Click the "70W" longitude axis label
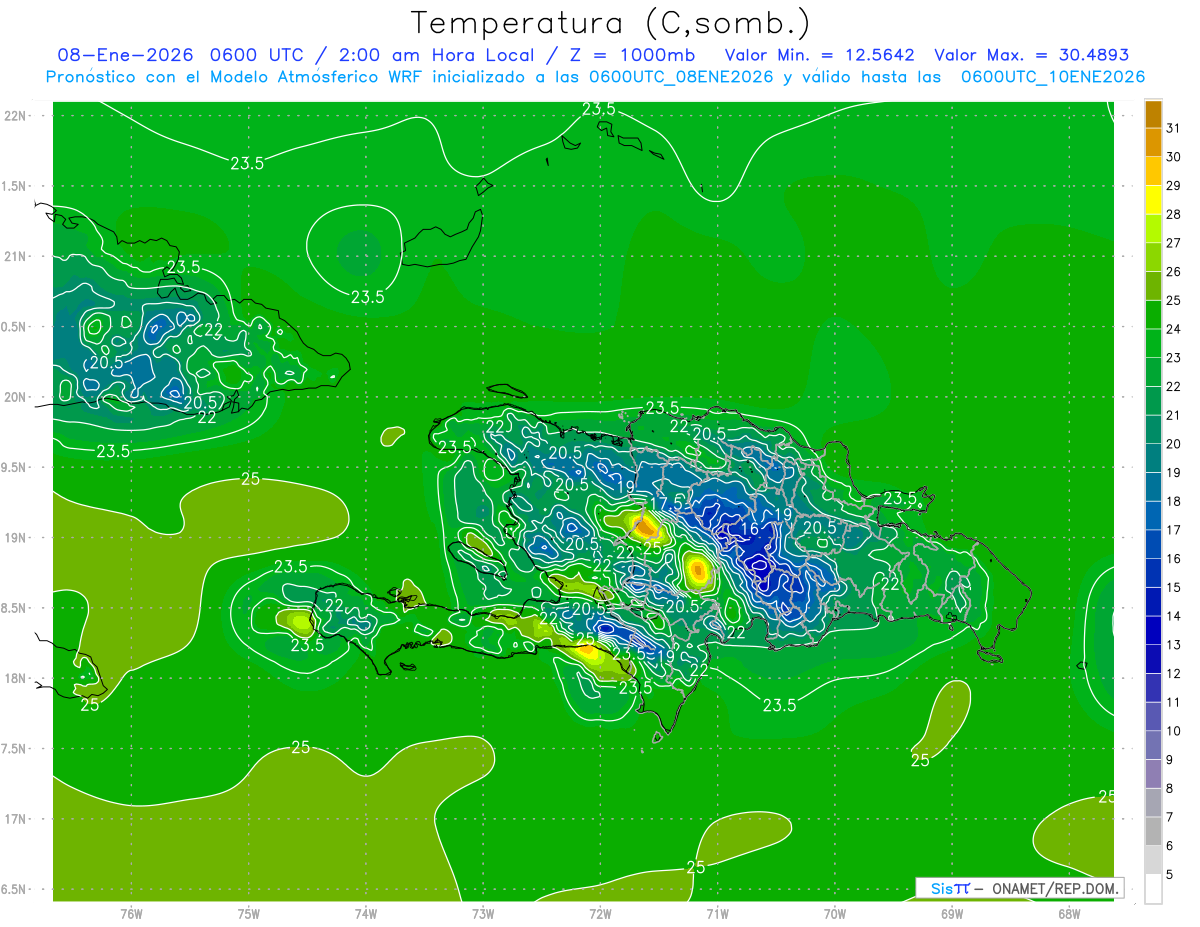Viewport: 1200px width, 927px height. [835, 914]
